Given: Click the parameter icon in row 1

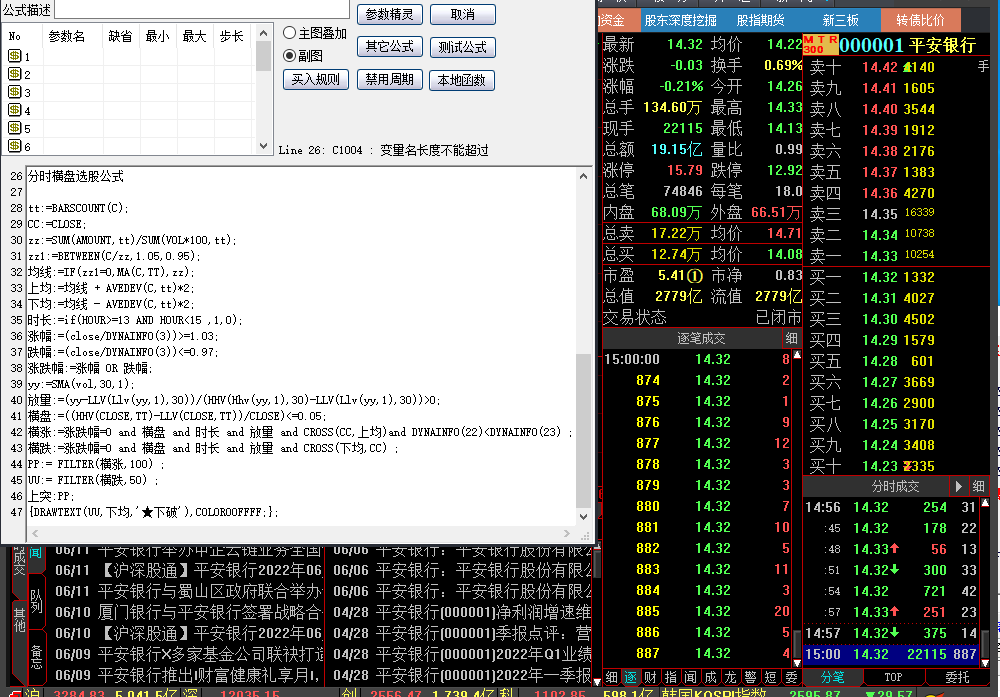Looking at the screenshot, I should point(15,55).
